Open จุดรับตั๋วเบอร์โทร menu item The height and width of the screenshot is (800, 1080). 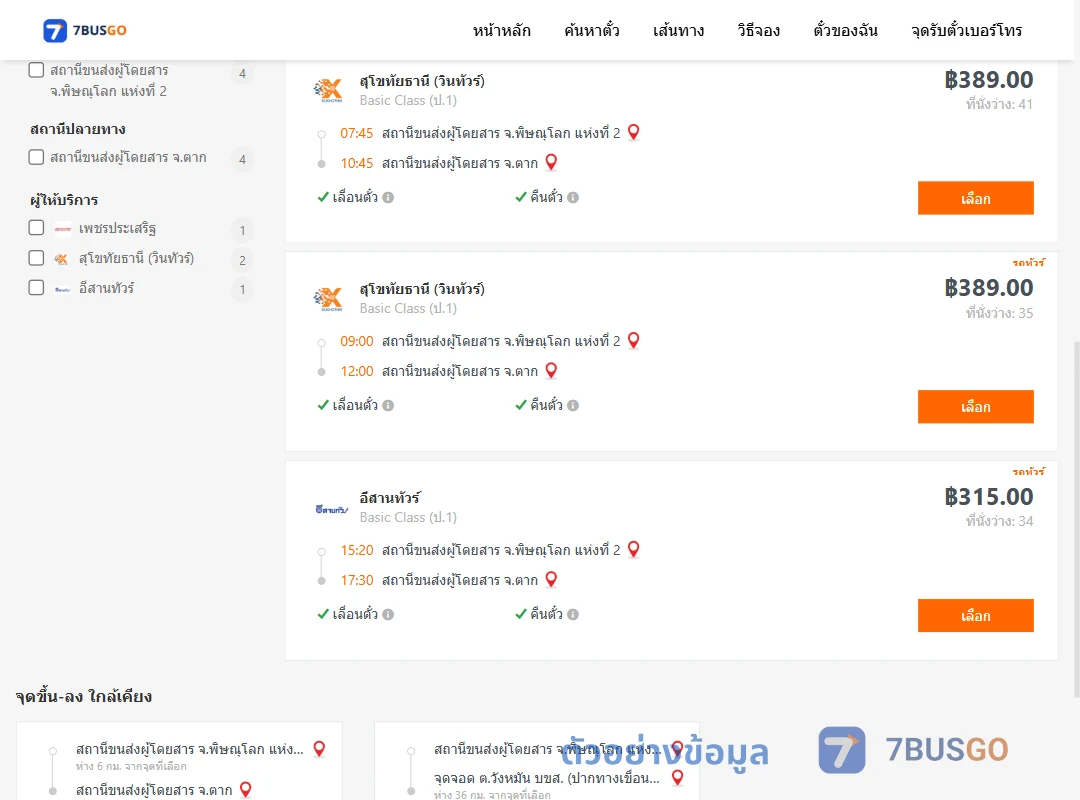[x=966, y=30]
